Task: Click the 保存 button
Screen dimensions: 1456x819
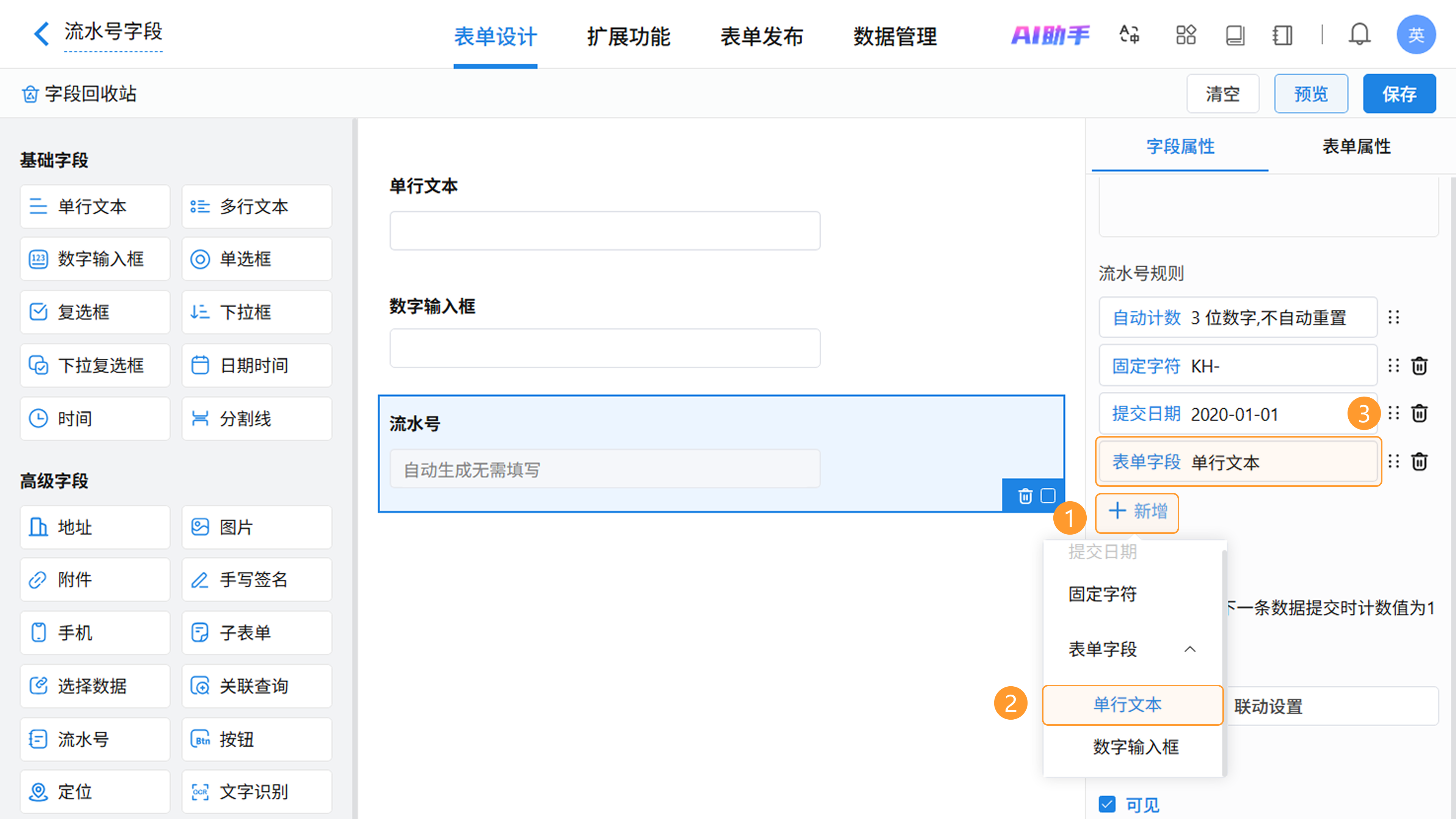Action: [x=1399, y=94]
